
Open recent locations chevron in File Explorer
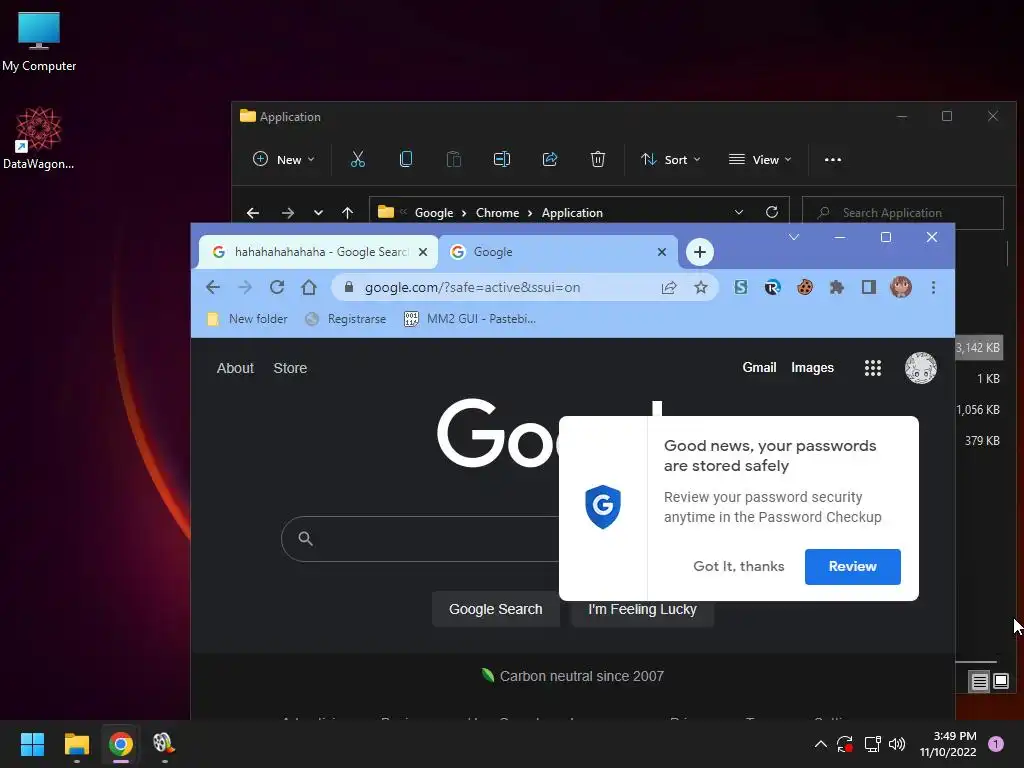pyautogui.click(x=318, y=213)
